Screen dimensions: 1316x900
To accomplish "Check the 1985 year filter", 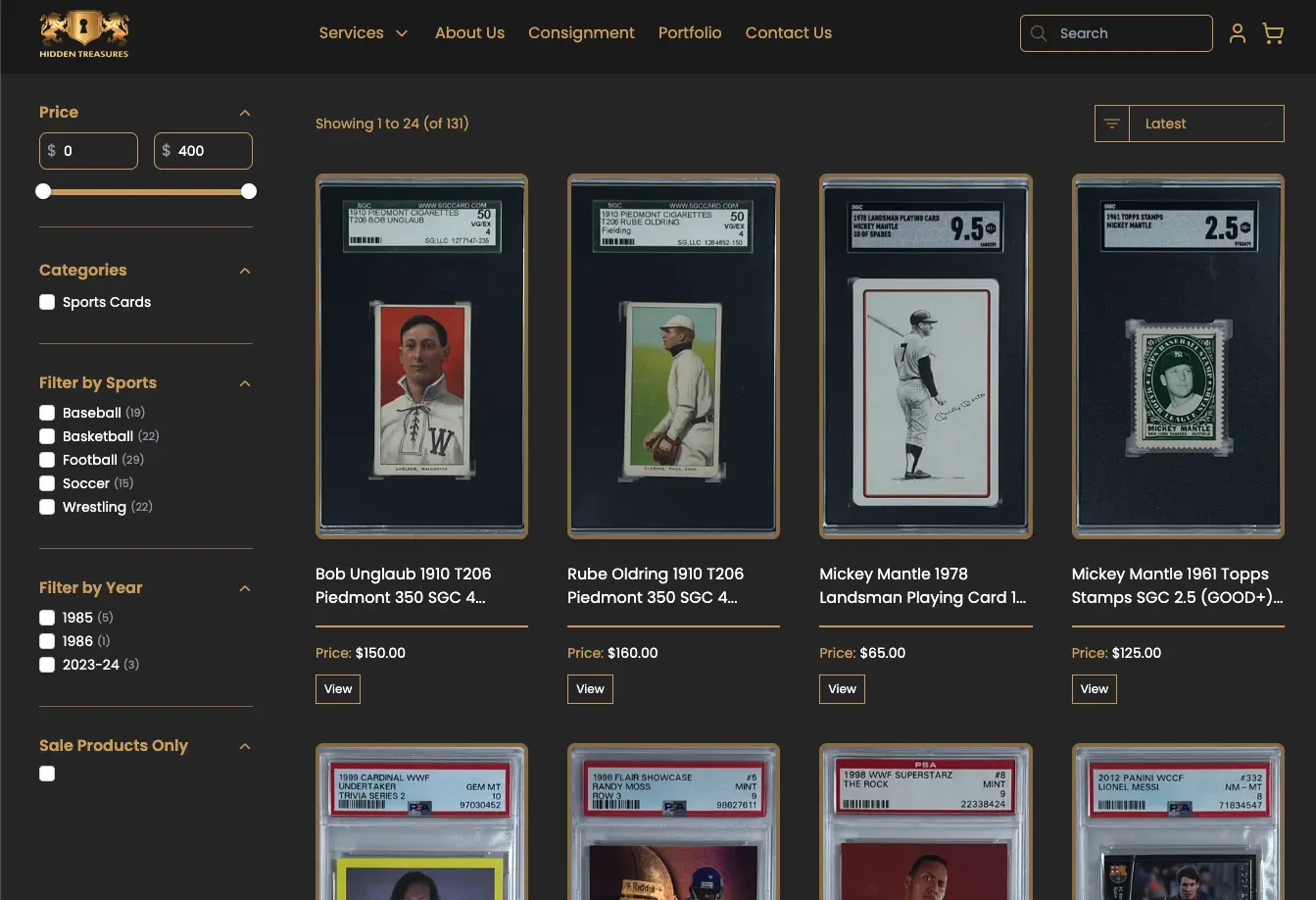I will pos(47,618).
